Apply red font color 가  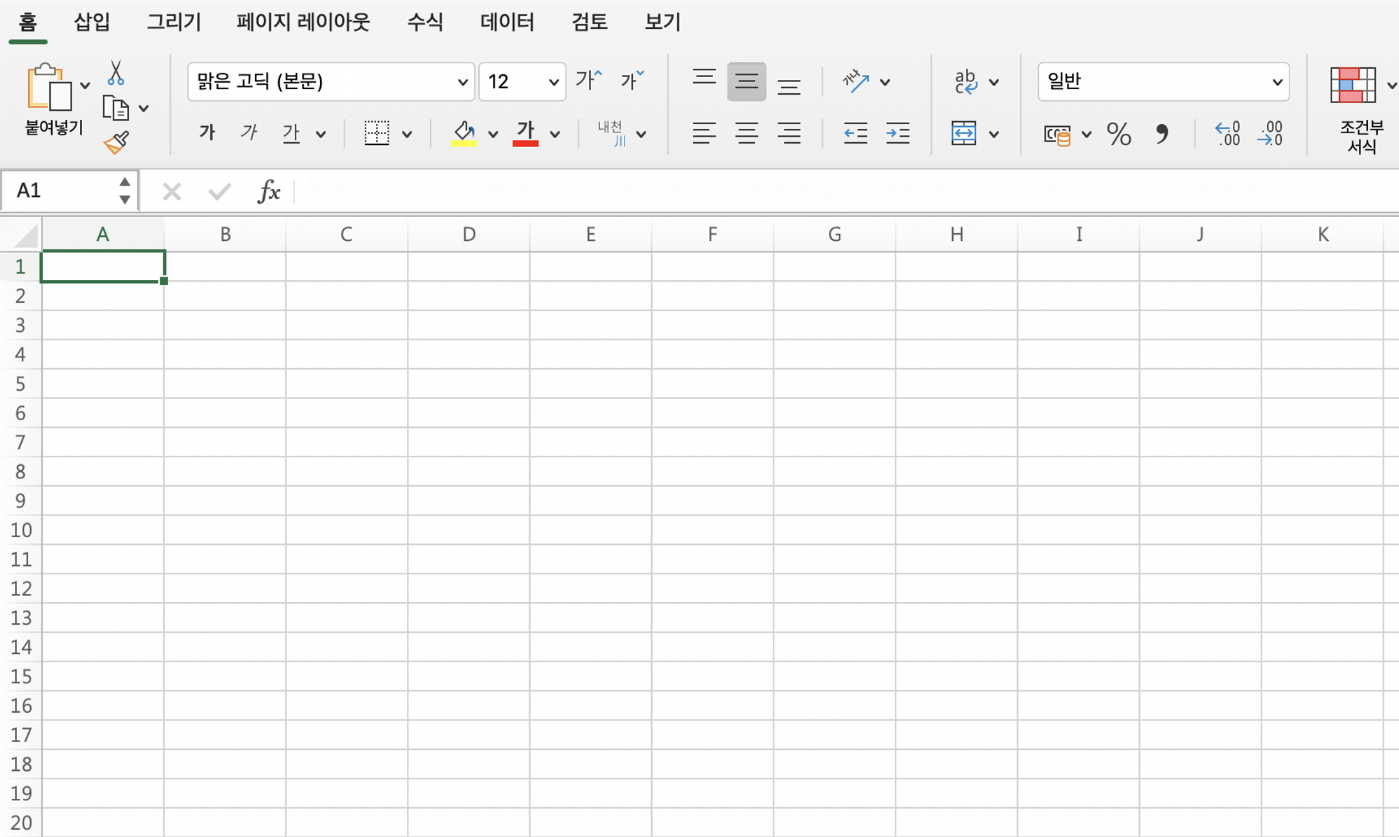(x=526, y=133)
